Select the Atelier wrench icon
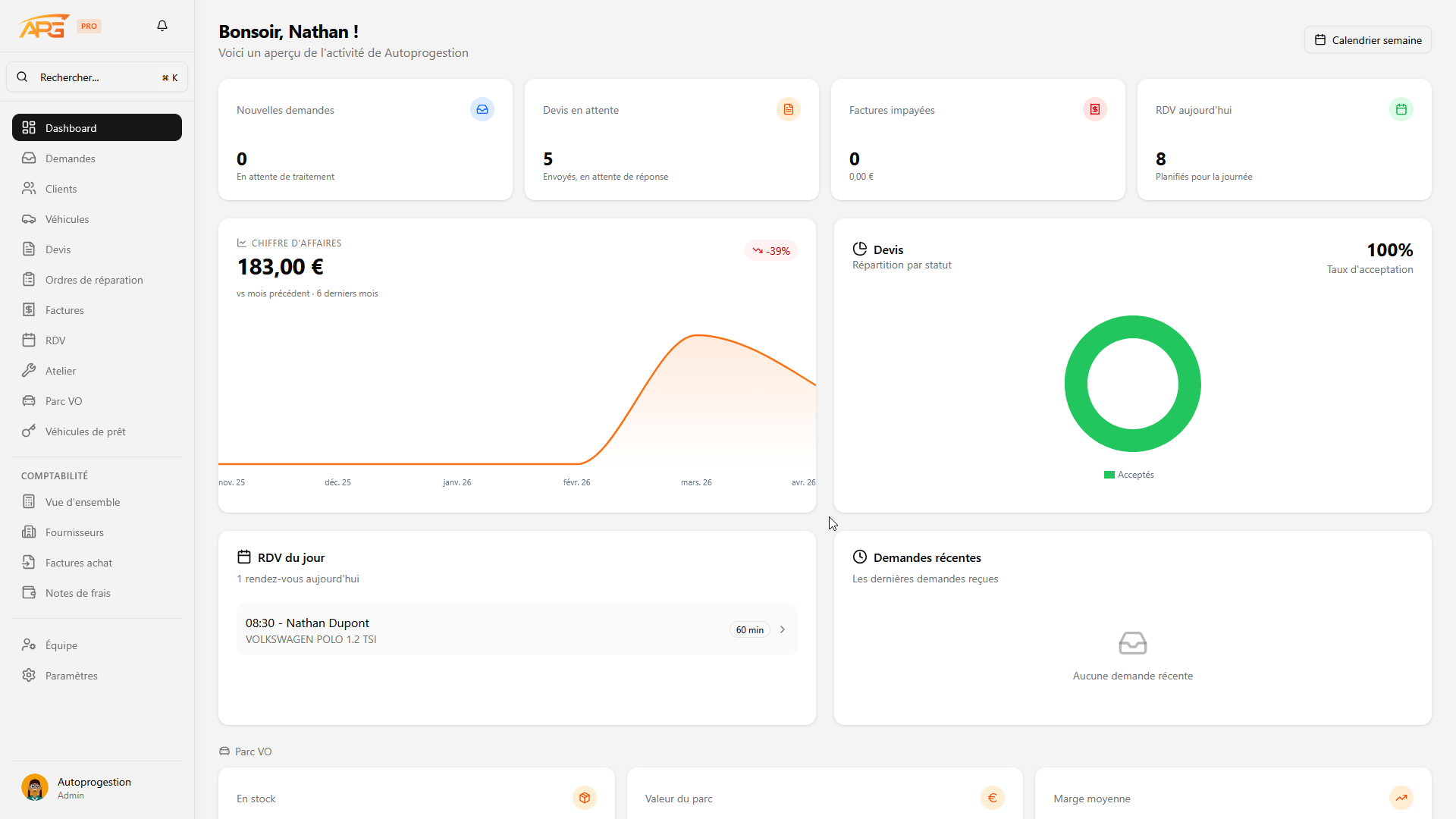 point(29,370)
